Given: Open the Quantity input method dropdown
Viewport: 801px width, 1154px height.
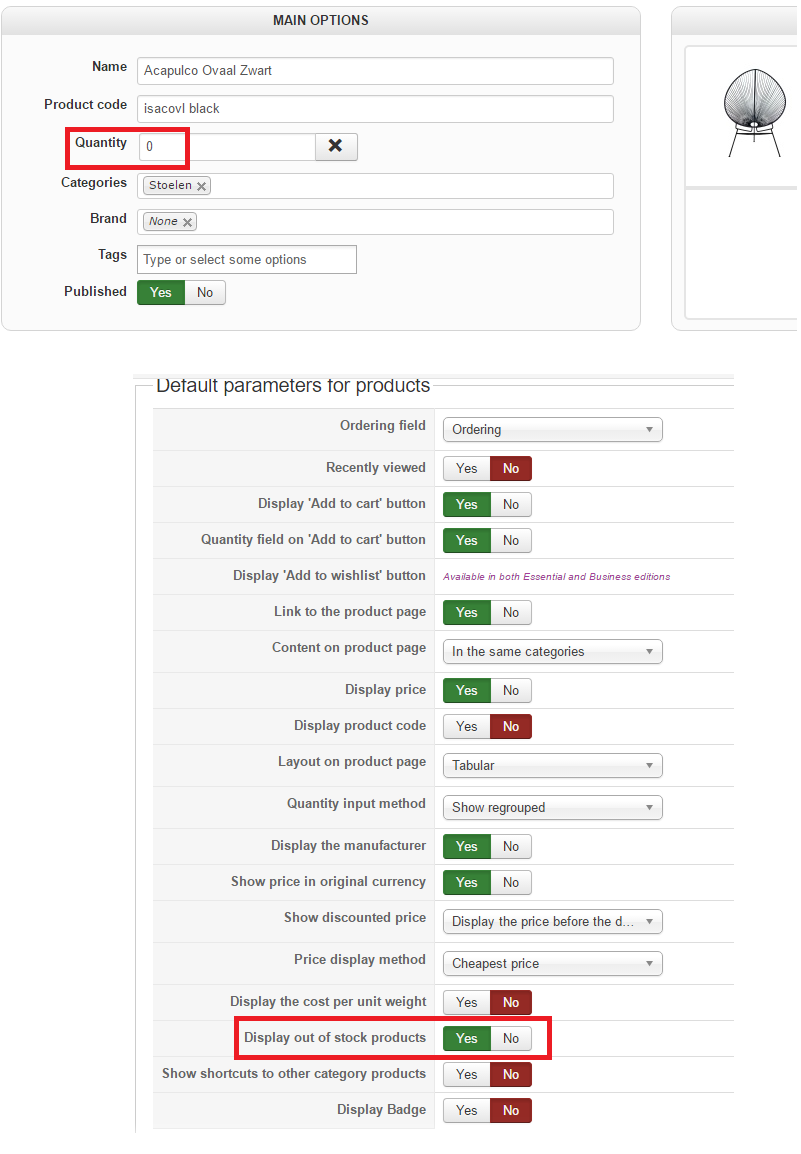Looking at the screenshot, I should pos(552,808).
